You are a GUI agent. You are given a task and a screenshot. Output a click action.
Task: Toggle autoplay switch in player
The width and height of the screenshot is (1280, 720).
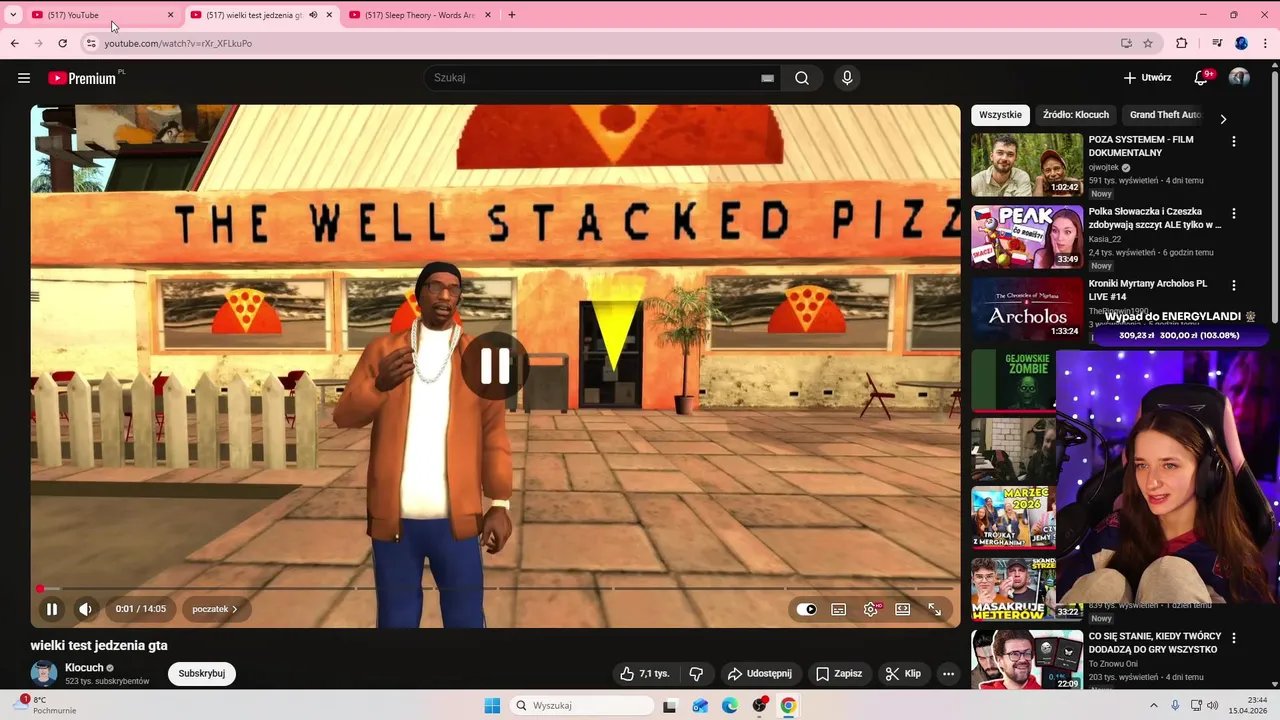point(806,609)
